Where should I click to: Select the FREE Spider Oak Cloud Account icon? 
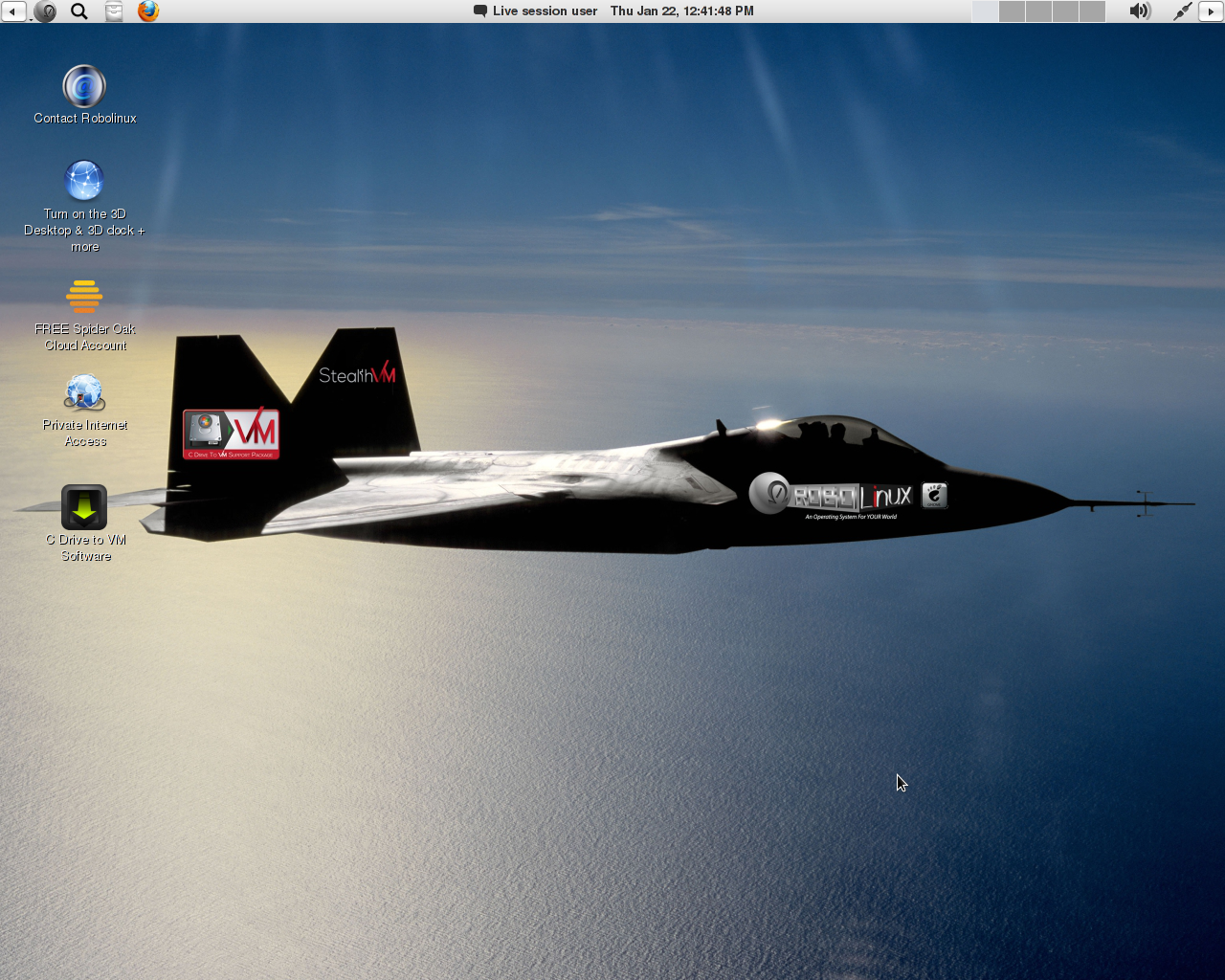(84, 297)
